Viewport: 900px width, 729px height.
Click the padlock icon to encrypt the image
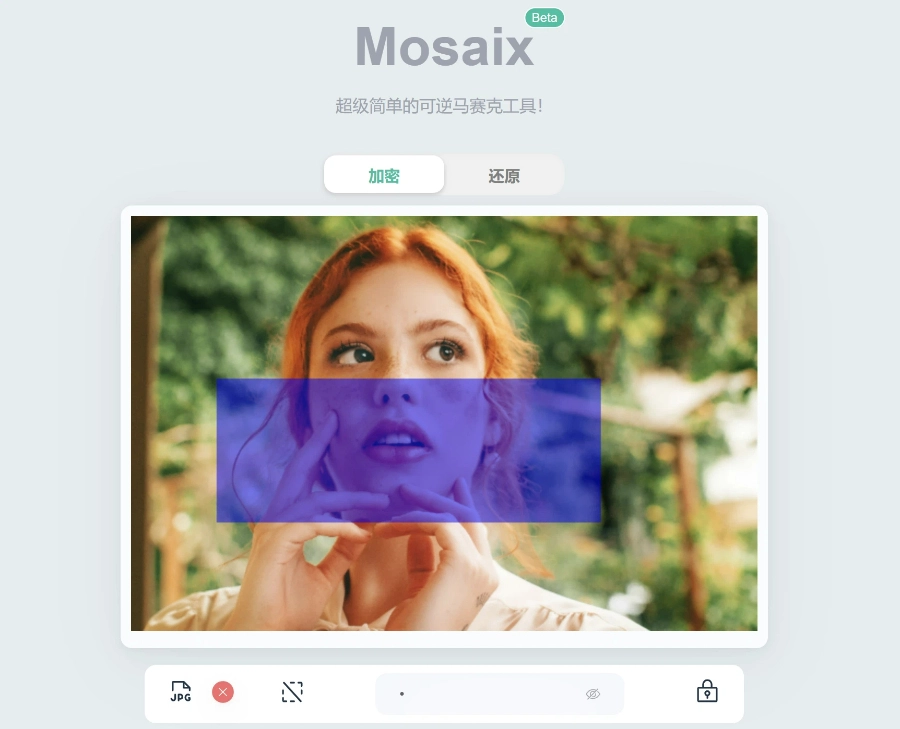coord(707,691)
